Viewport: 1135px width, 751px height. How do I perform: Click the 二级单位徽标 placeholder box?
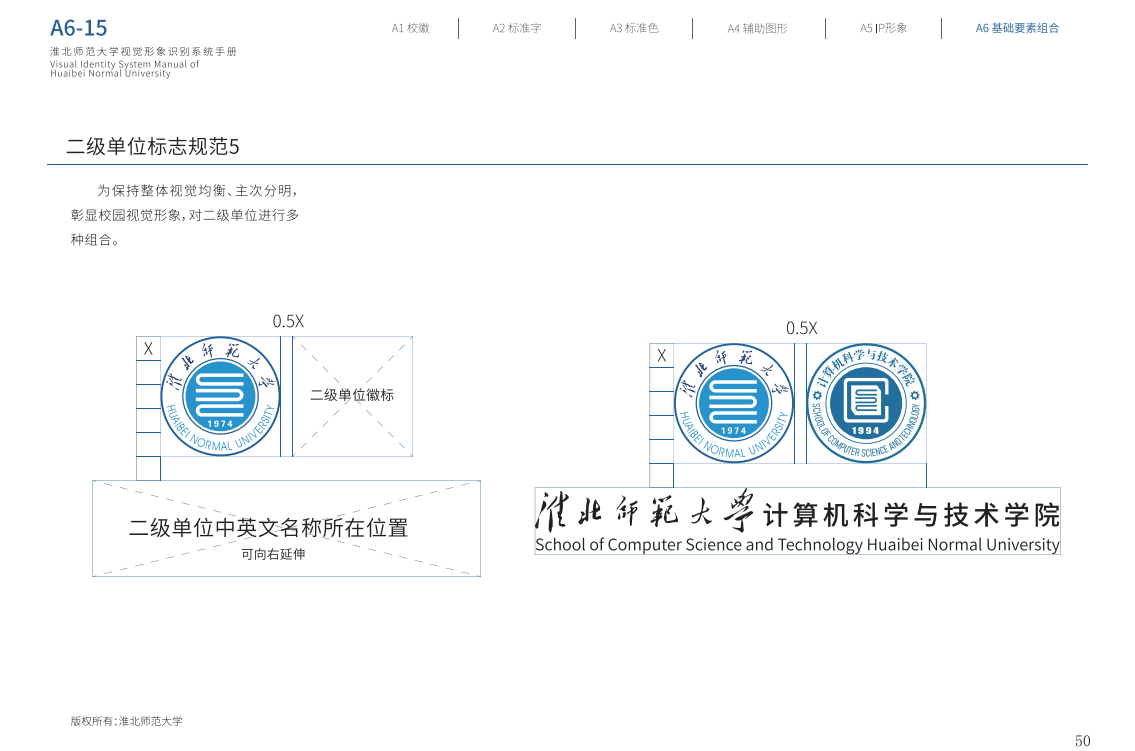point(353,396)
